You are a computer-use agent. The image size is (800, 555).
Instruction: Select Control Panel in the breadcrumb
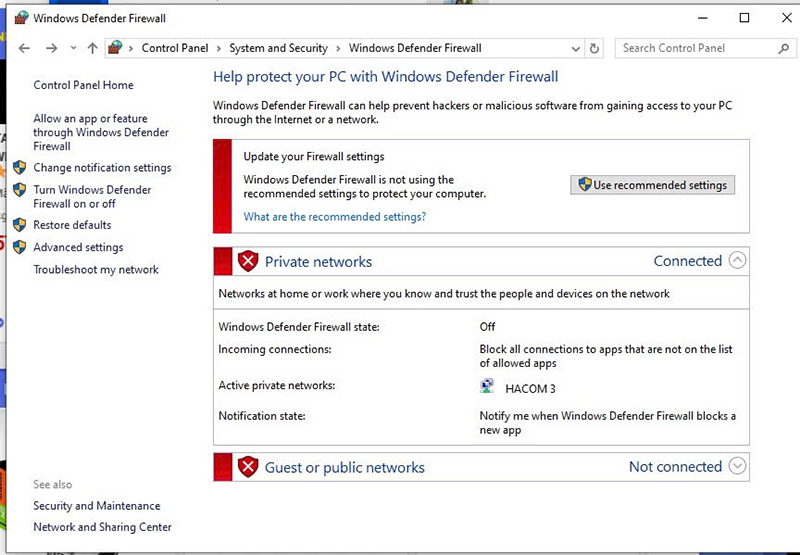(175, 48)
